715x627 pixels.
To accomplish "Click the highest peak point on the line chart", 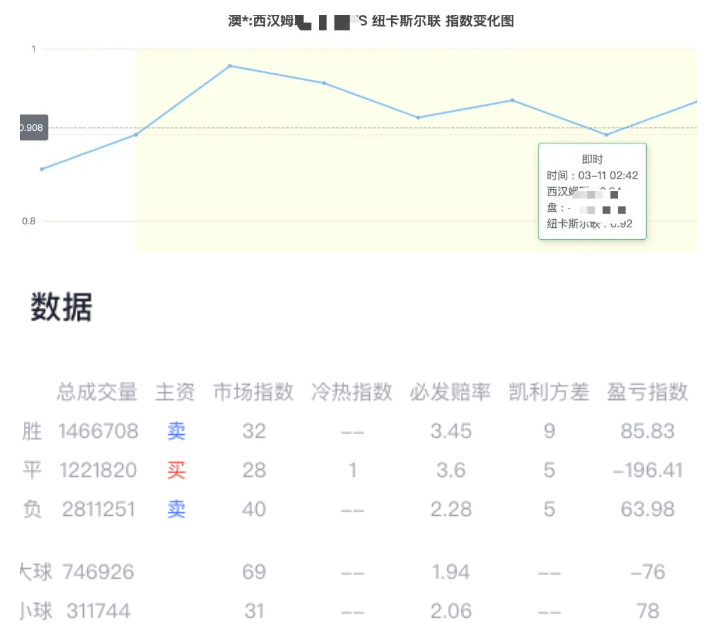I will (x=230, y=66).
